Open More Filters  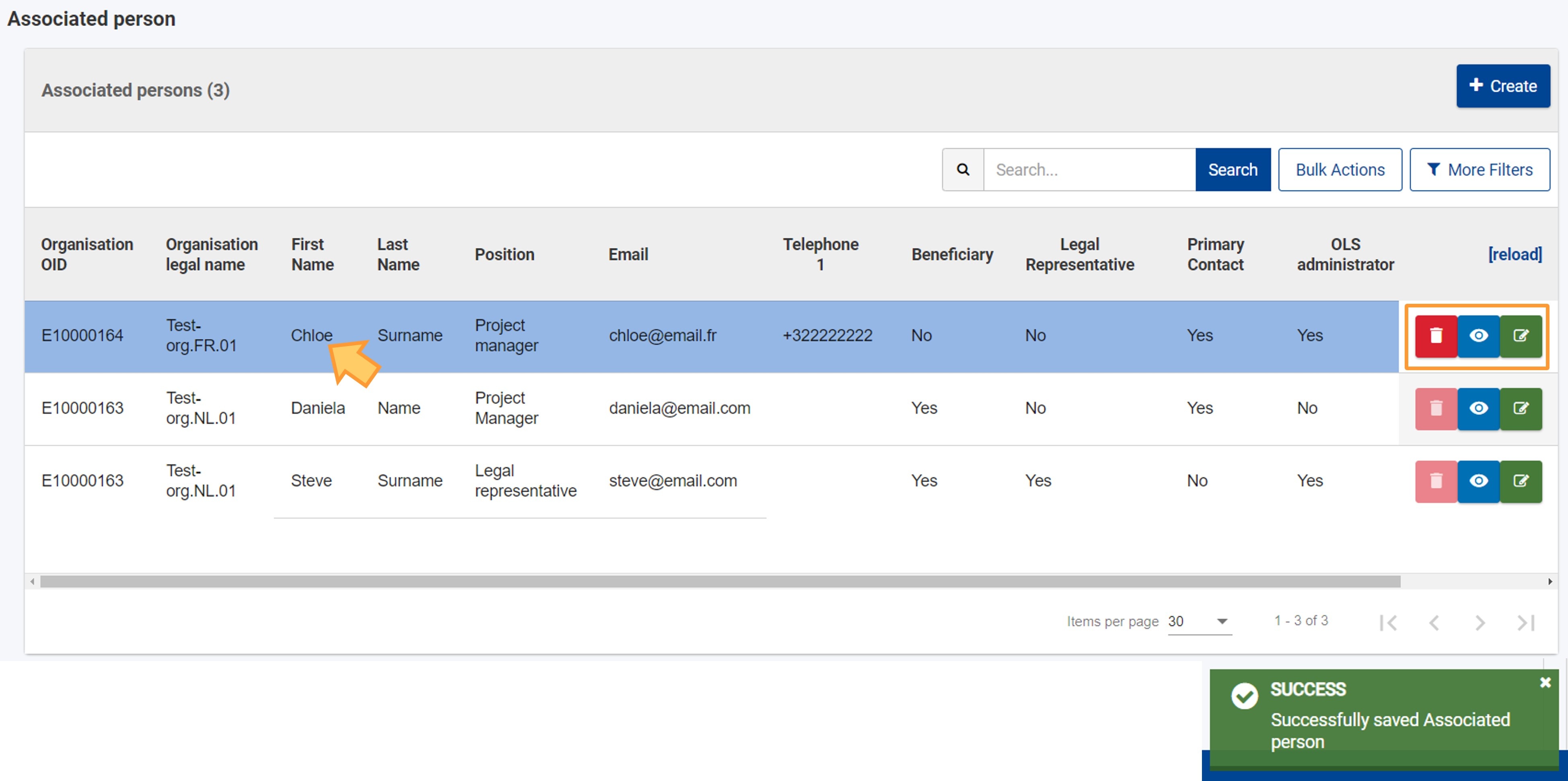coord(1480,170)
